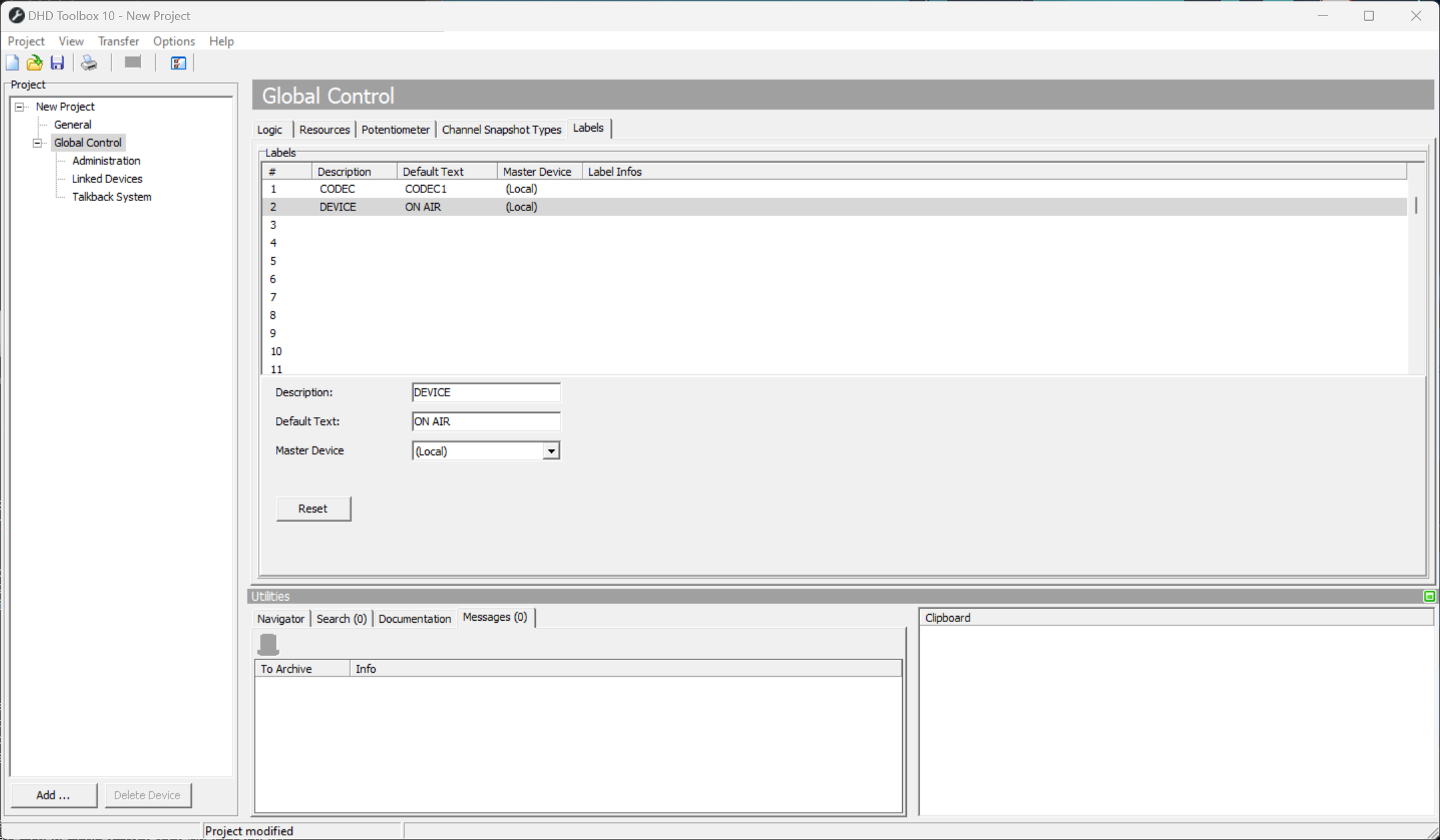Image resolution: width=1440 pixels, height=840 pixels.
Task: Click the Add button below the project tree
Action: [53, 795]
